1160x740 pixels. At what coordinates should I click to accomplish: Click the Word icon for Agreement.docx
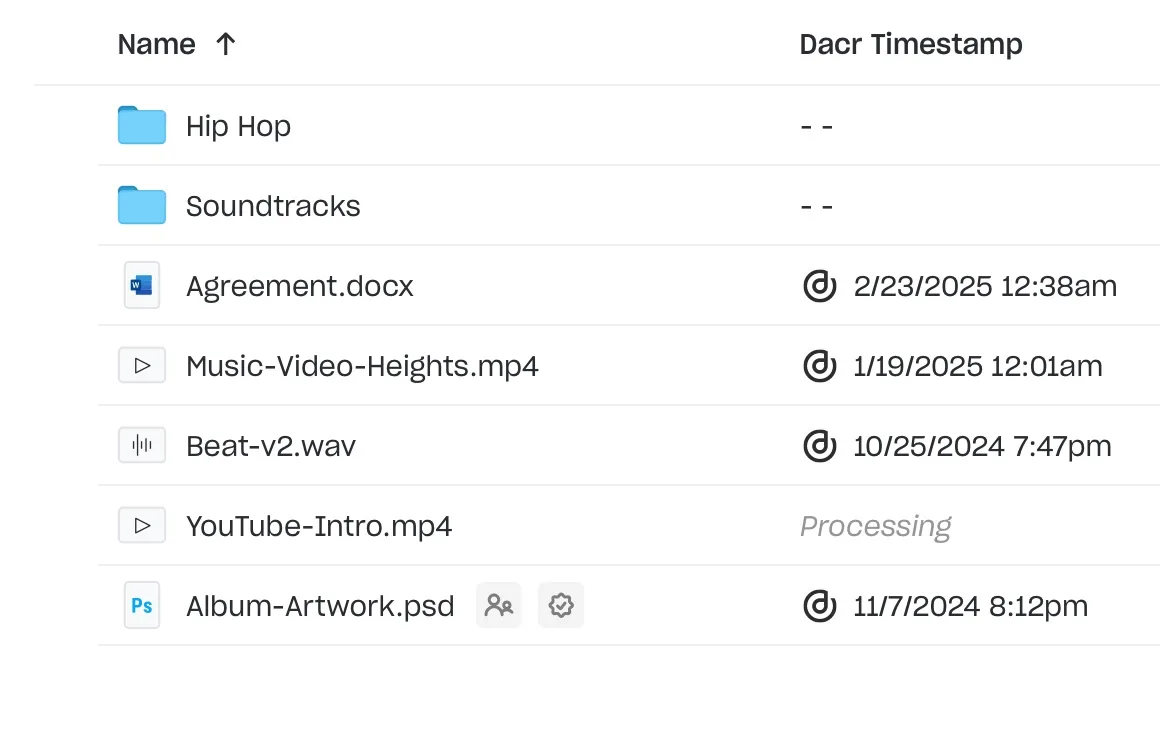[x=142, y=286]
